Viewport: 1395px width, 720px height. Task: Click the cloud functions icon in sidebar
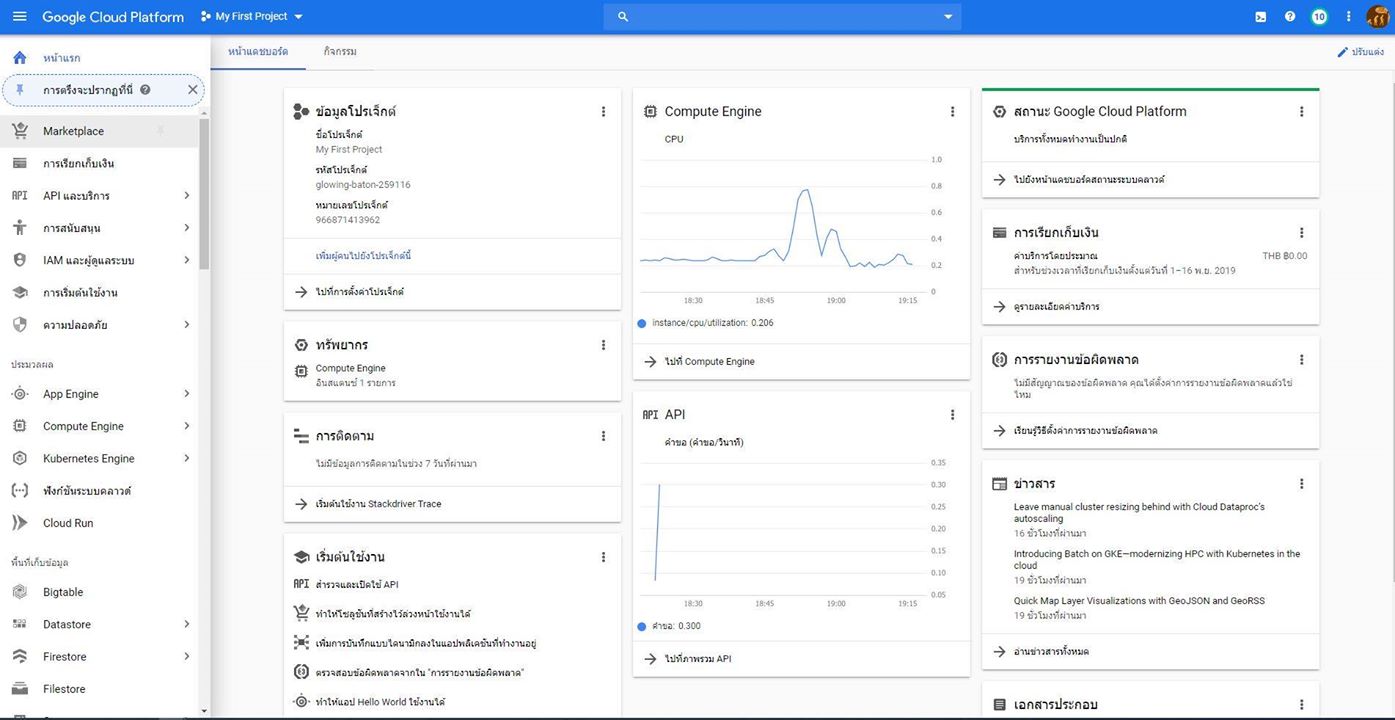click(19, 491)
